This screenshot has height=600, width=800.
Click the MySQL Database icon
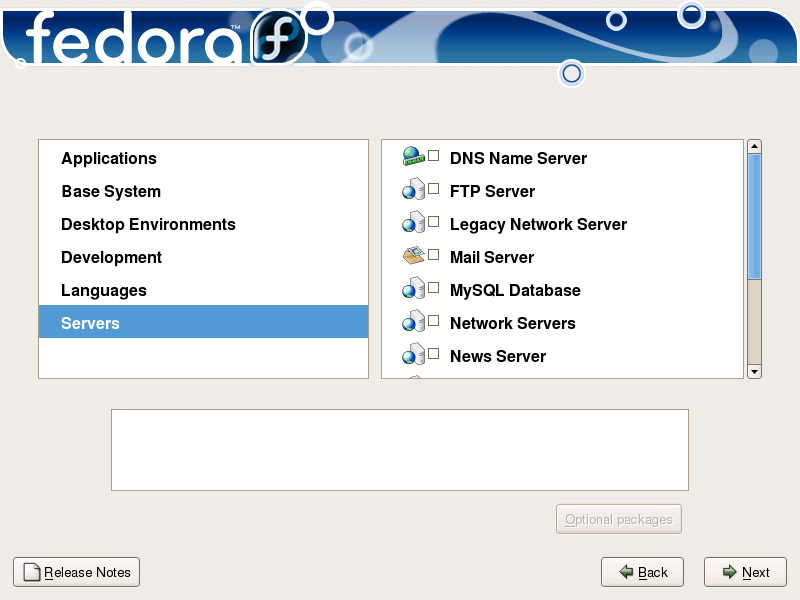pyautogui.click(x=413, y=288)
